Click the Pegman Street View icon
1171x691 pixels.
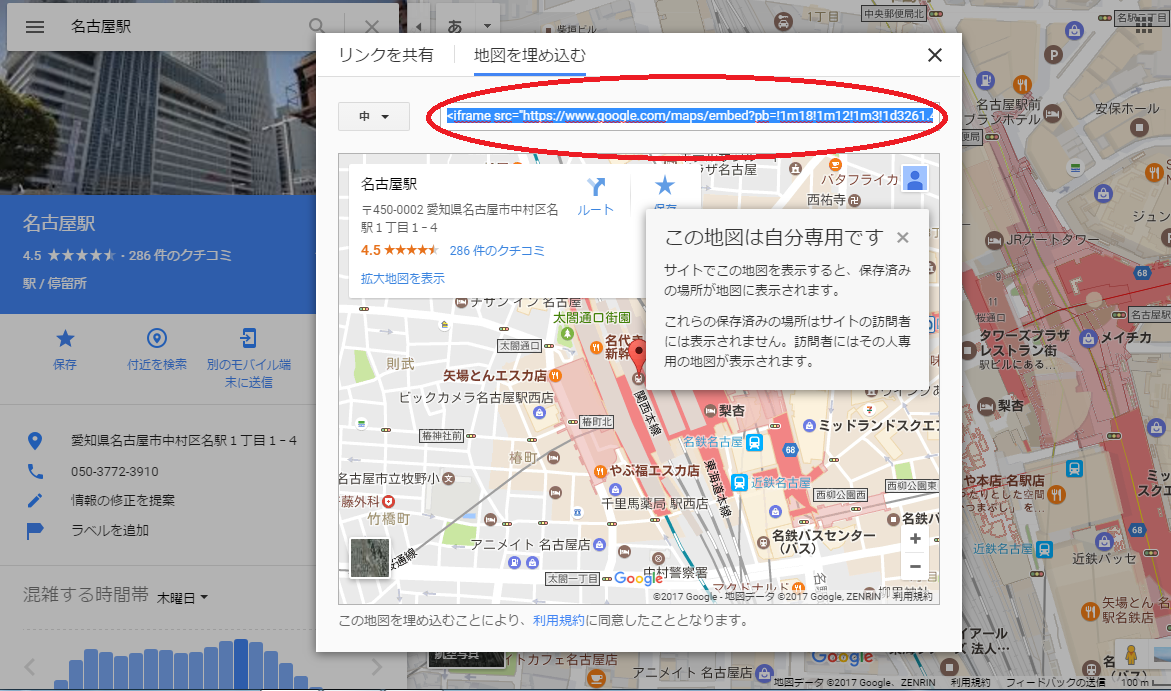tap(1131, 655)
